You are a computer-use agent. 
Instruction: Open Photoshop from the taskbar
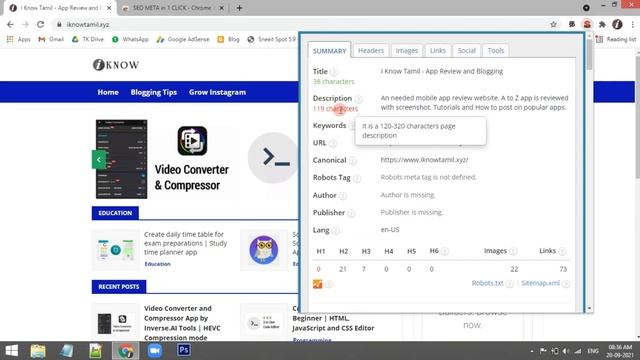coord(184,350)
